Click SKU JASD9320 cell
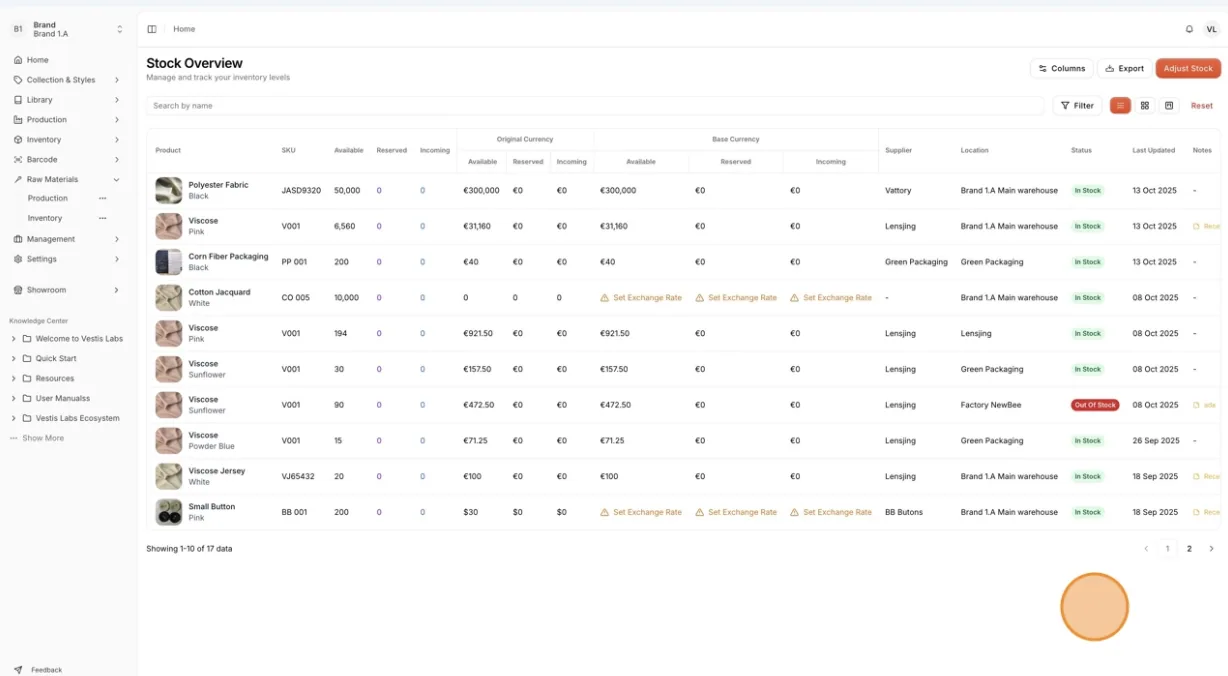Image resolution: width=1228 pixels, height=676 pixels. click(x=301, y=190)
